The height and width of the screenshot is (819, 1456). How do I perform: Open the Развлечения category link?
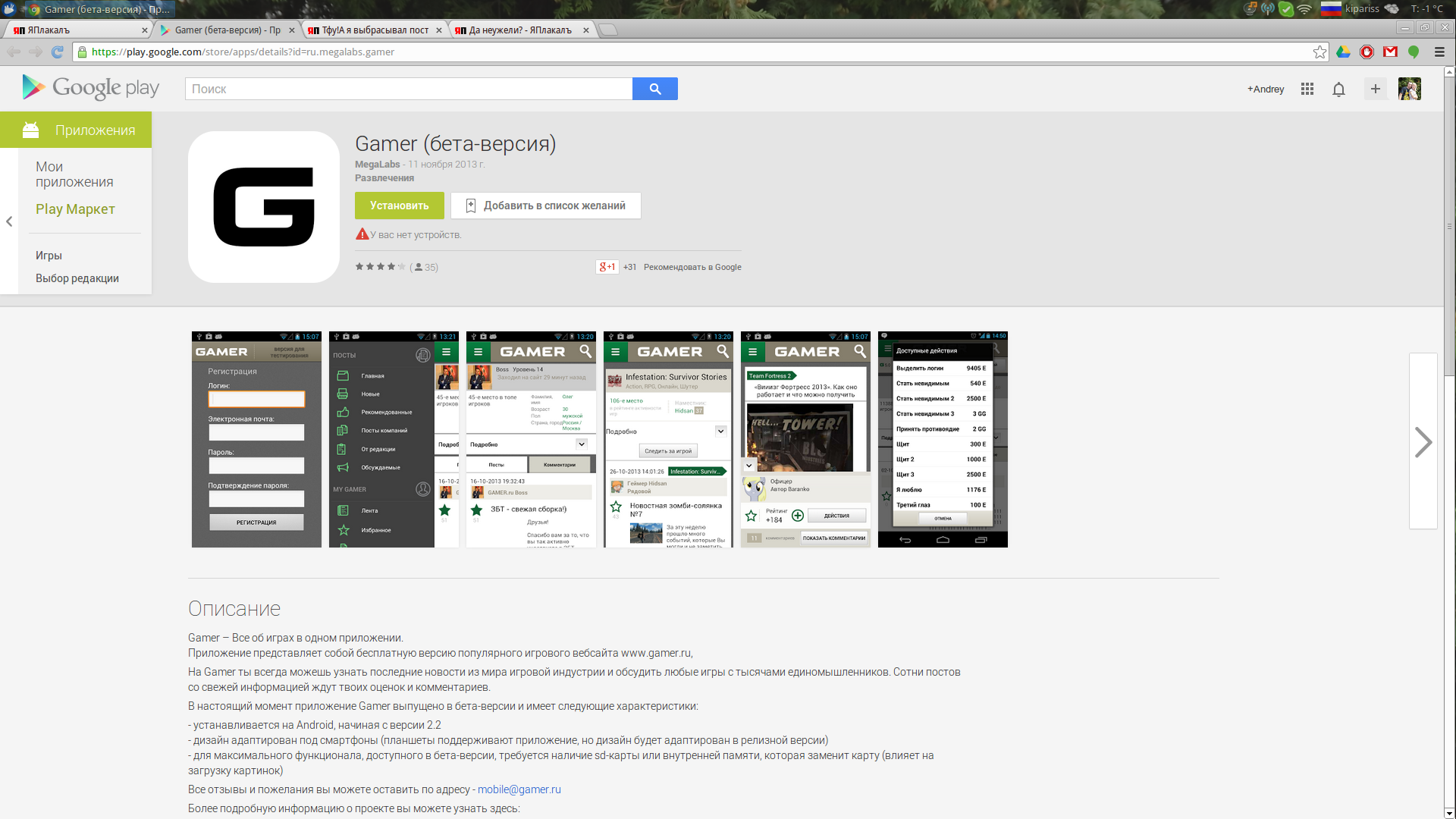(384, 178)
